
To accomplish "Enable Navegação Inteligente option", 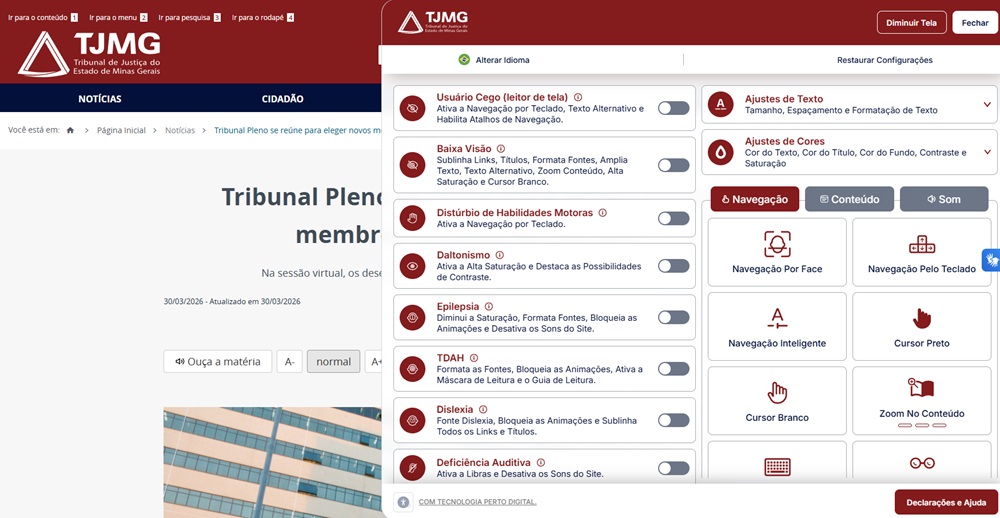I will click(777, 326).
